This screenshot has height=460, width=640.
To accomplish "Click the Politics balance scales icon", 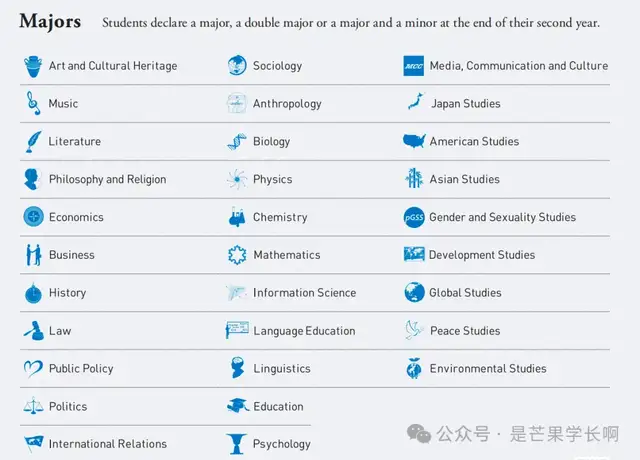I will 33,406.
